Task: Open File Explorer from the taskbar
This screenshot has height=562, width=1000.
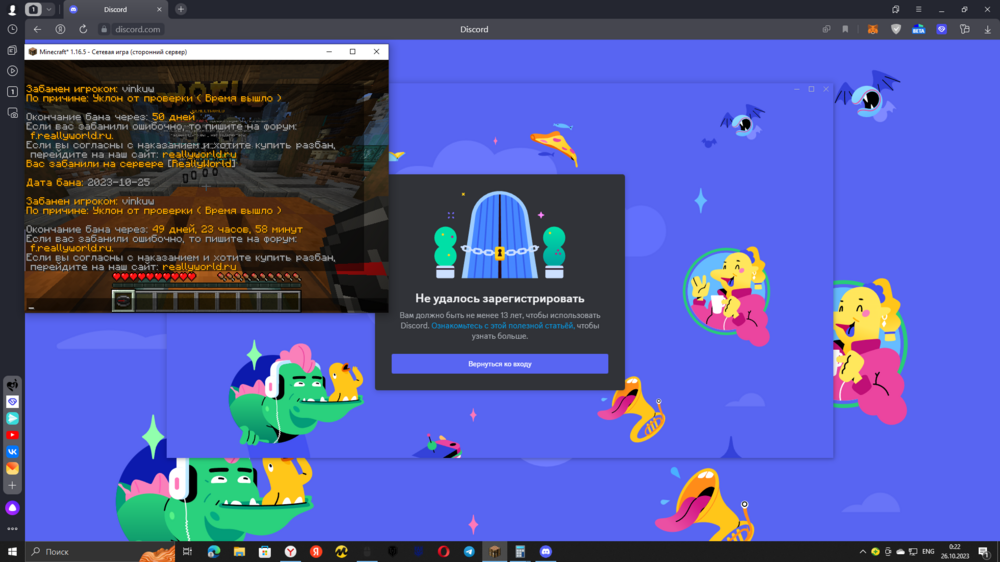Action: click(239, 552)
